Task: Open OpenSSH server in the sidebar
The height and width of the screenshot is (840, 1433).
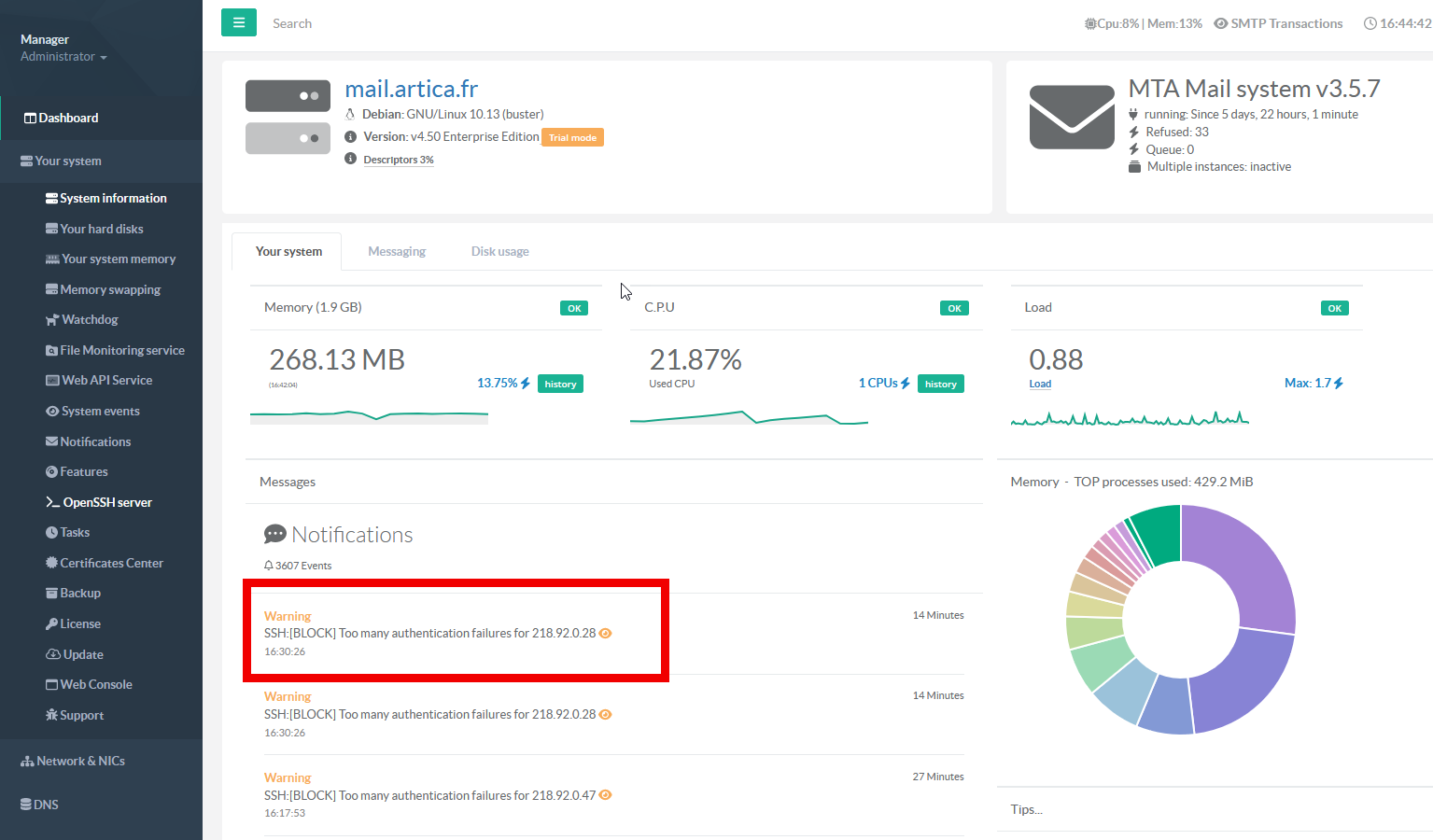Action: 106,502
